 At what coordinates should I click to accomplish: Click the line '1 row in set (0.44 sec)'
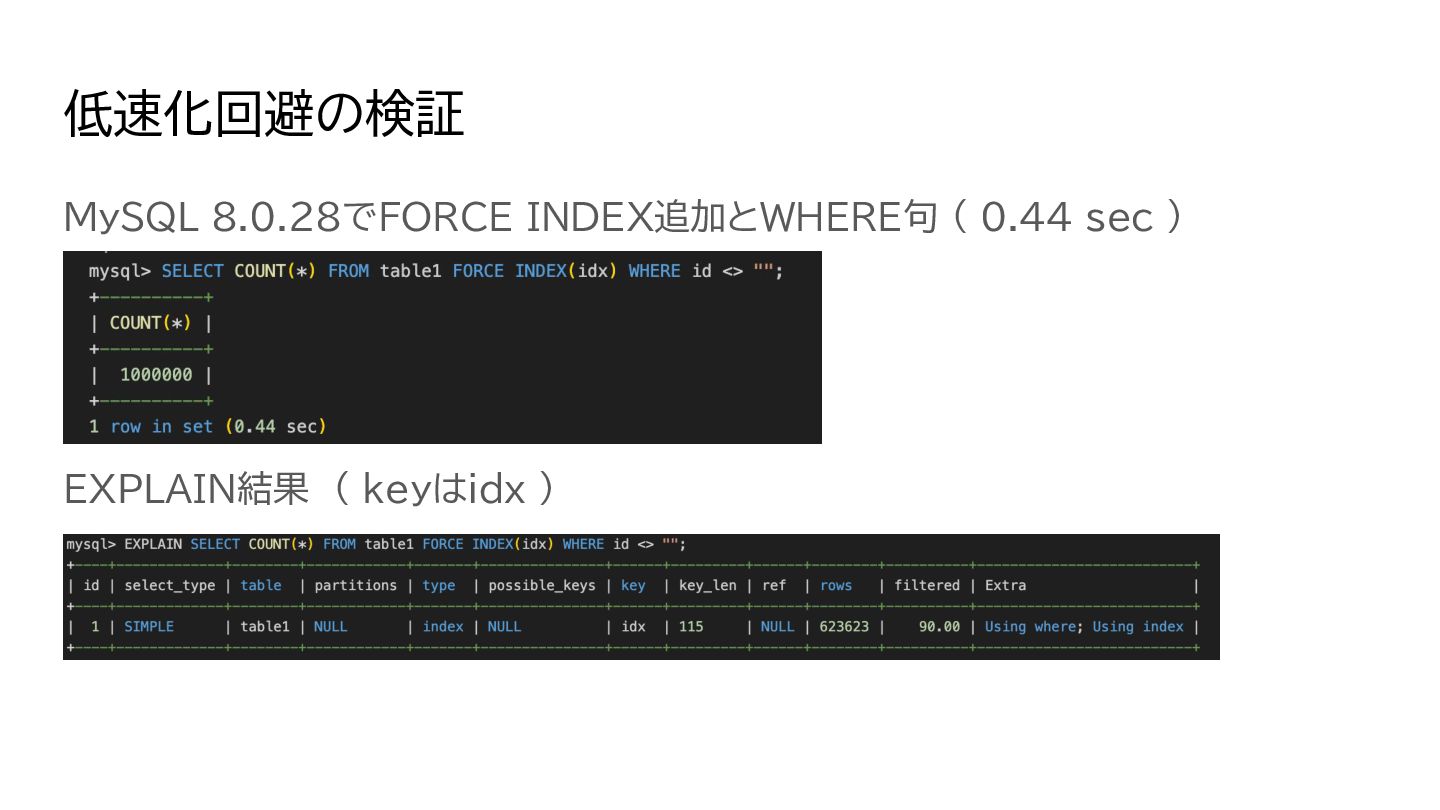pos(208,426)
